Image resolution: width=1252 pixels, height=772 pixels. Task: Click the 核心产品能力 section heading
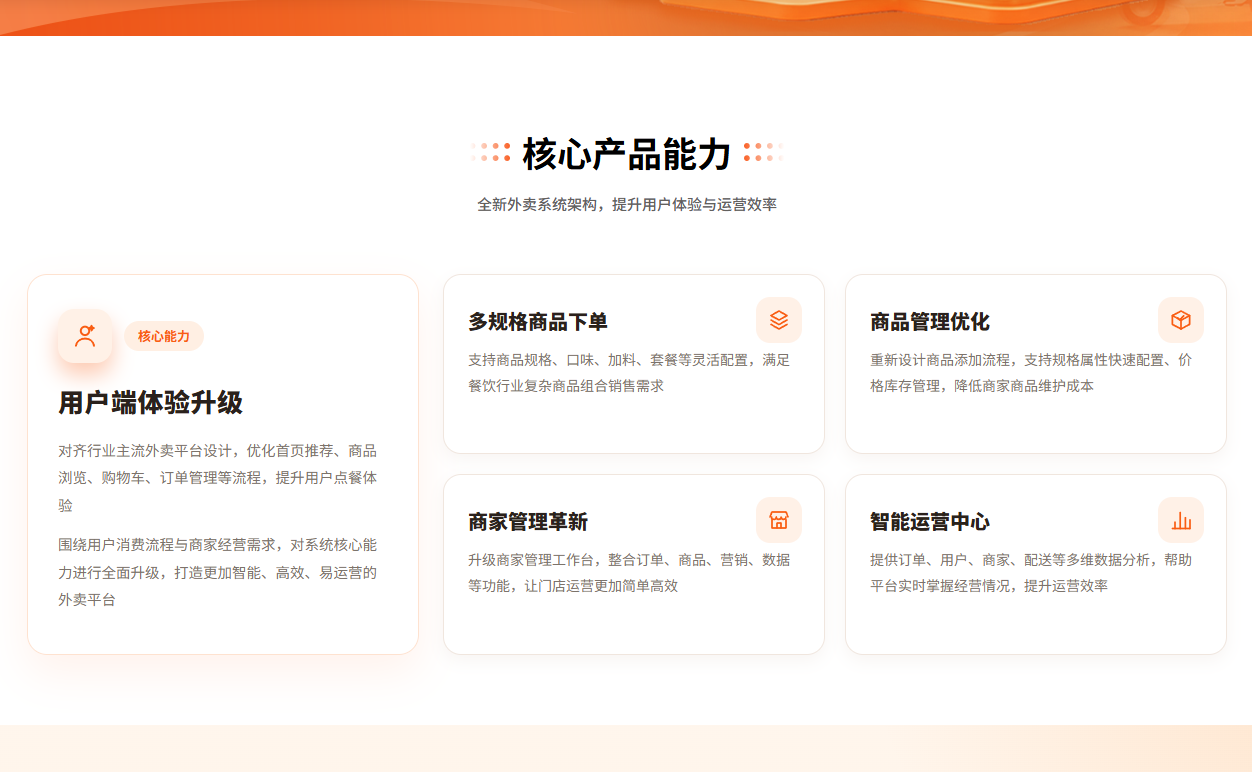coord(627,154)
